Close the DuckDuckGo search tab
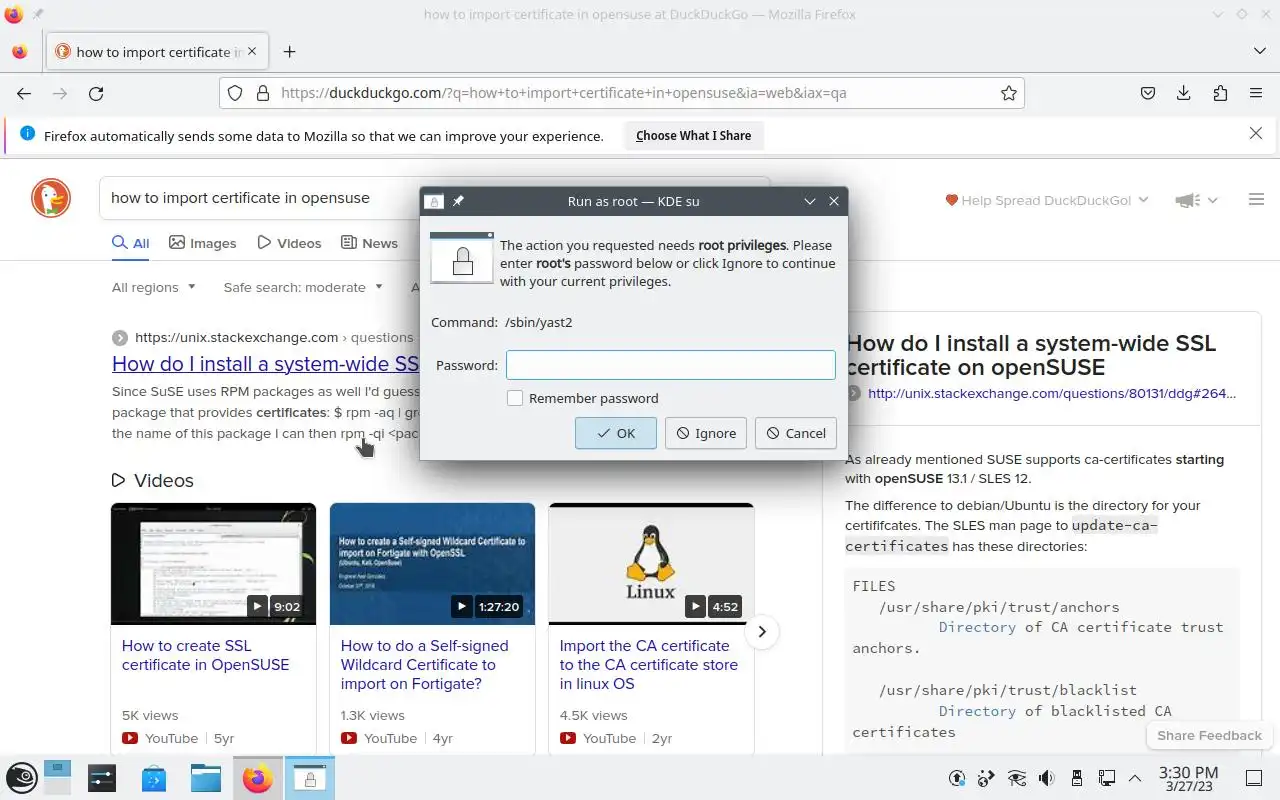 [x=252, y=51]
